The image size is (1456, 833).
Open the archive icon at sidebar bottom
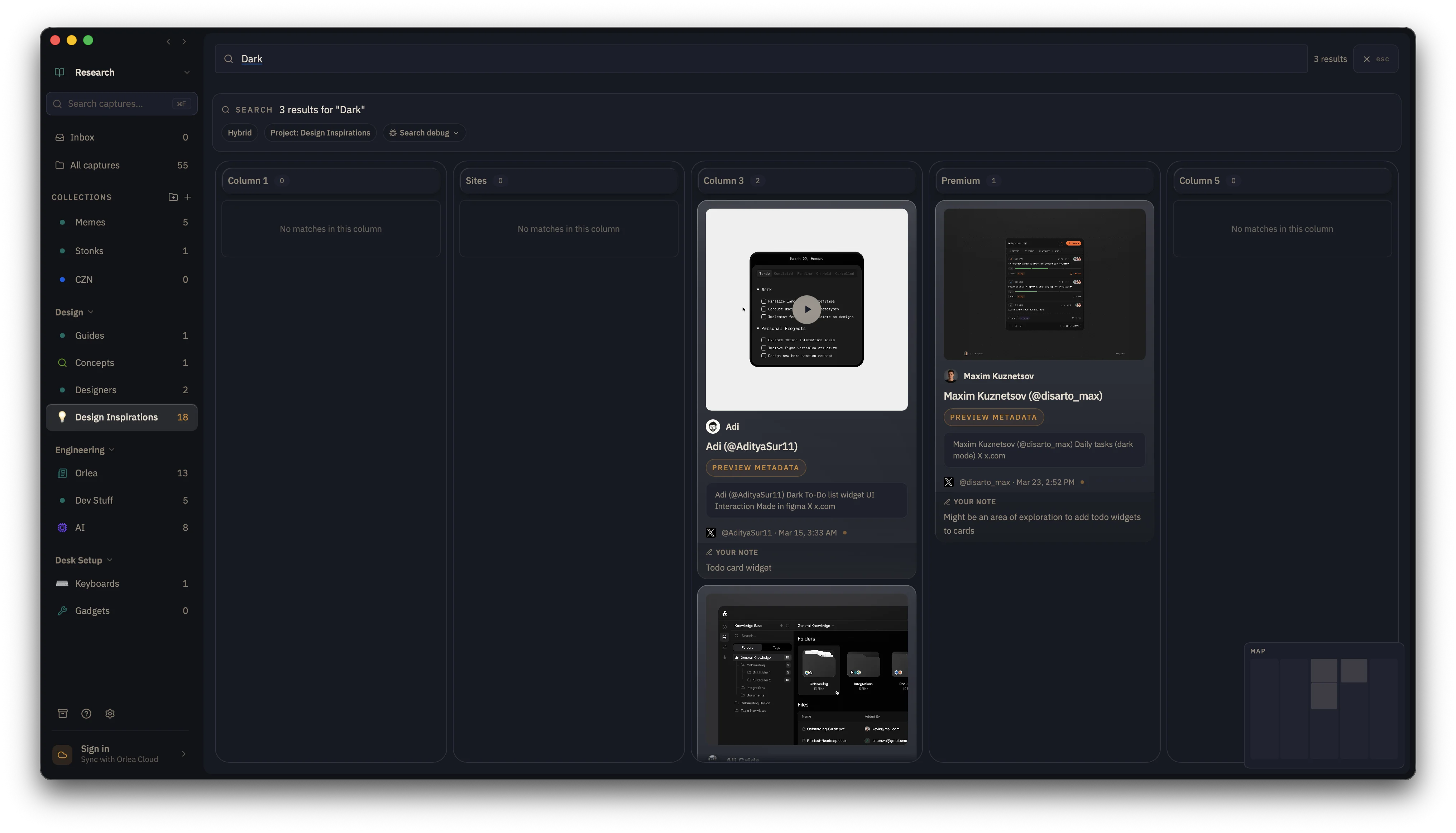click(62, 713)
